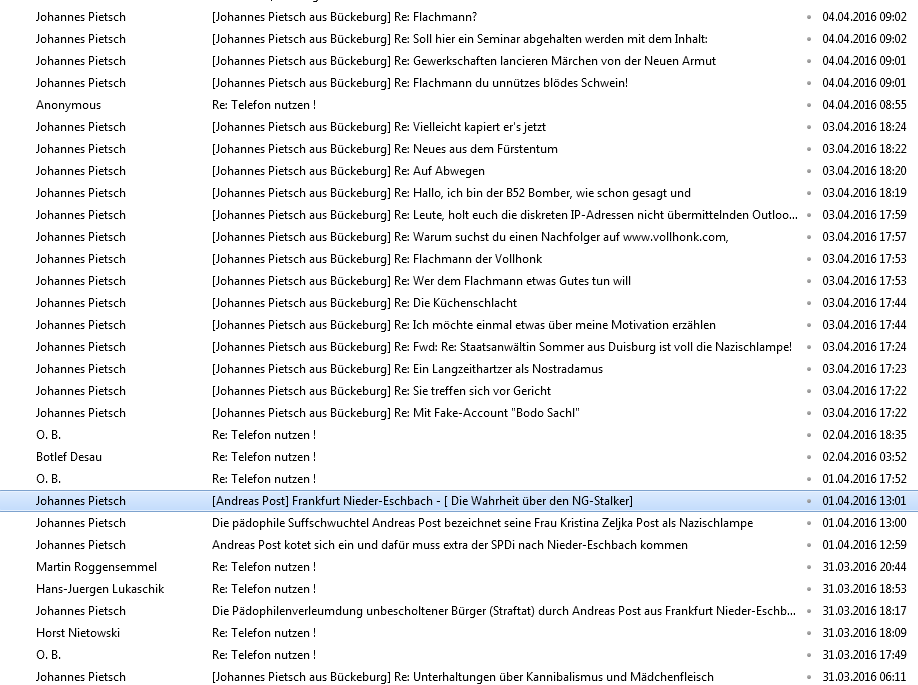
Task: Open 'Re: Vielleicht kapiert er's jetzt' message
Action: point(459,127)
